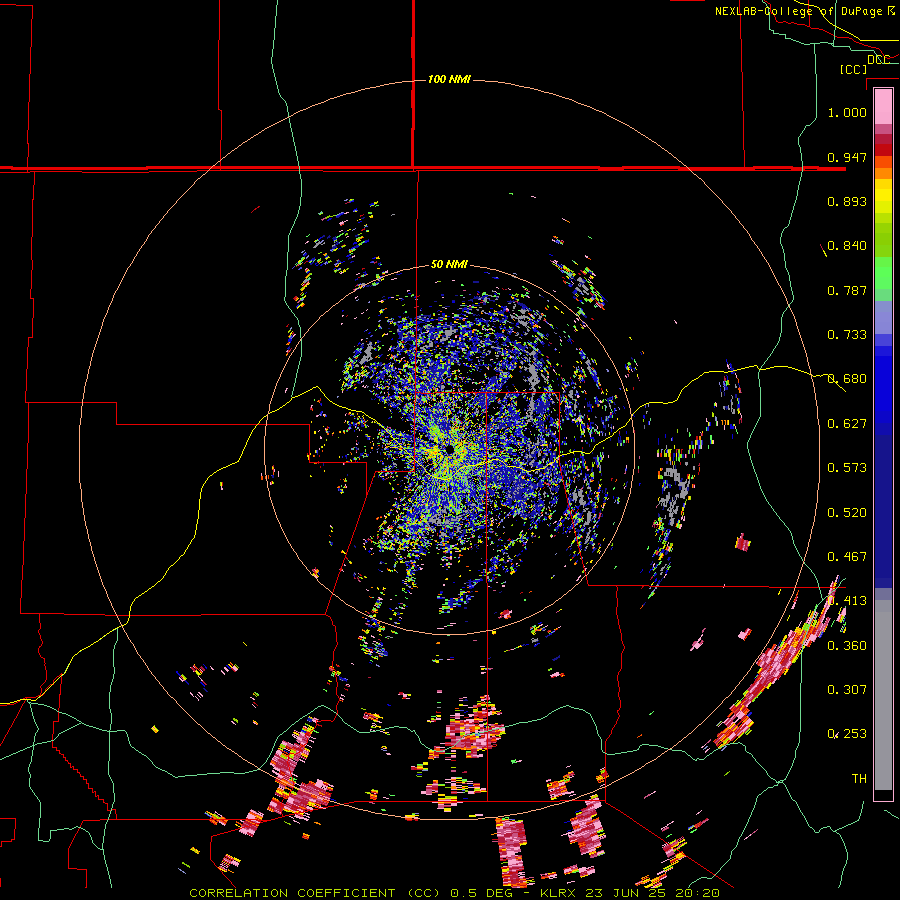Screen dimensions: 900x900
Task: Click the radar site center black dot
Action: point(448,449)
